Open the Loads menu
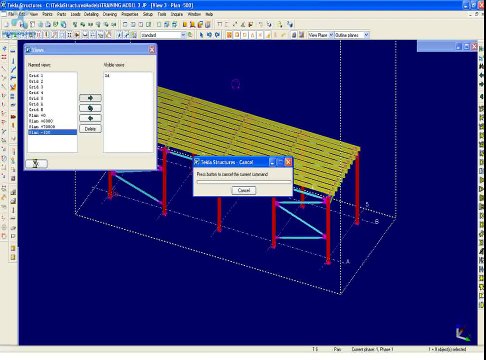Viewport: 486px width, 360px height. coord(75,14)
